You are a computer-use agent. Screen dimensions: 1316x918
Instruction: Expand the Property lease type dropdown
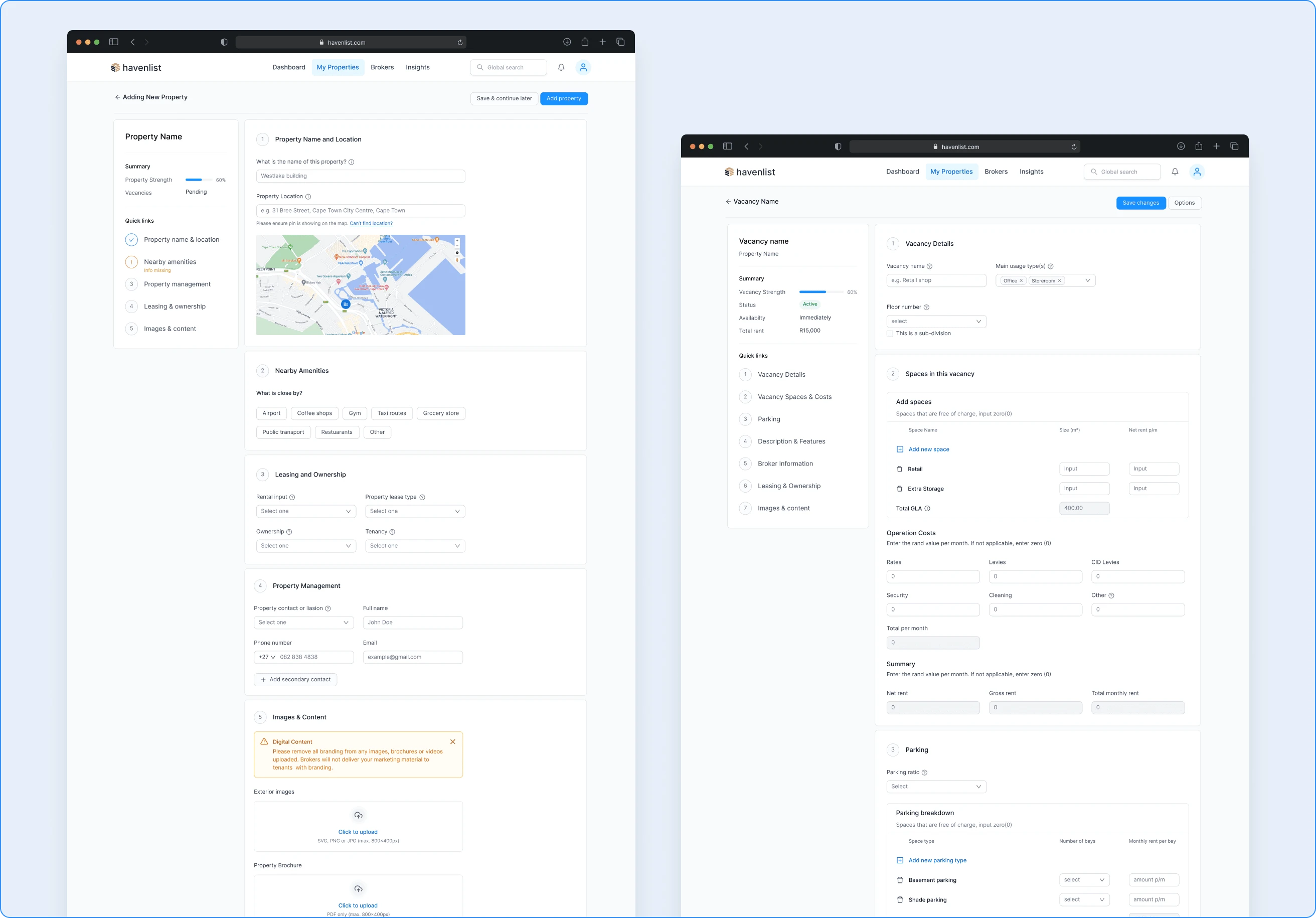click(x=414, y=512)
